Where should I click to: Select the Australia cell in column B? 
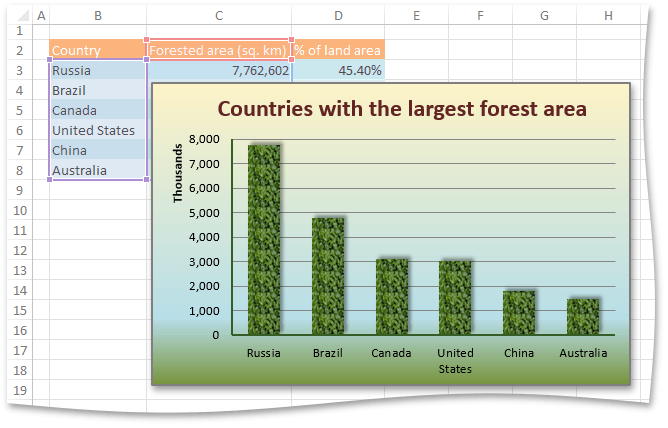tap(98, 170)
